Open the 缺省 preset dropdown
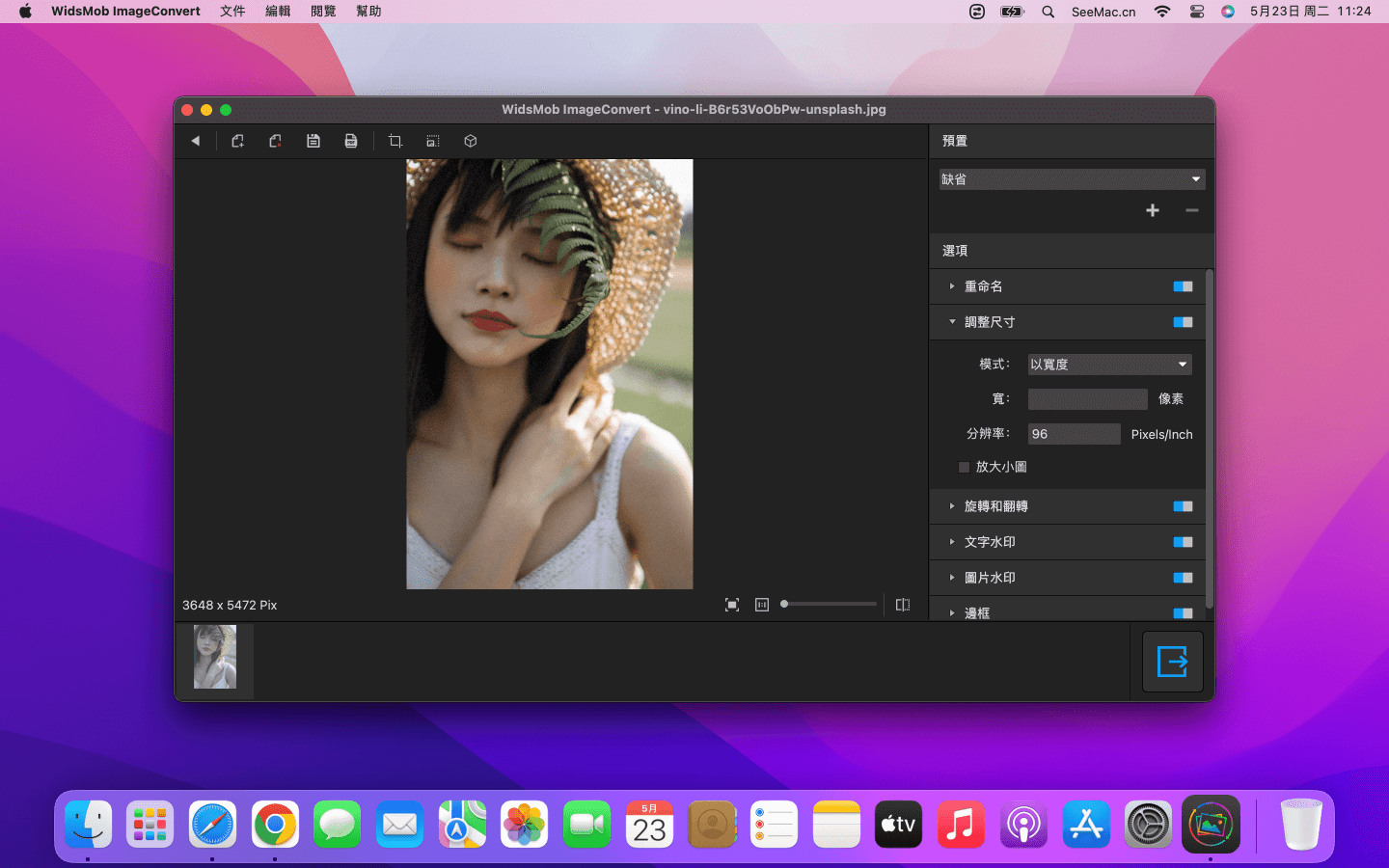 (1072, 179)
